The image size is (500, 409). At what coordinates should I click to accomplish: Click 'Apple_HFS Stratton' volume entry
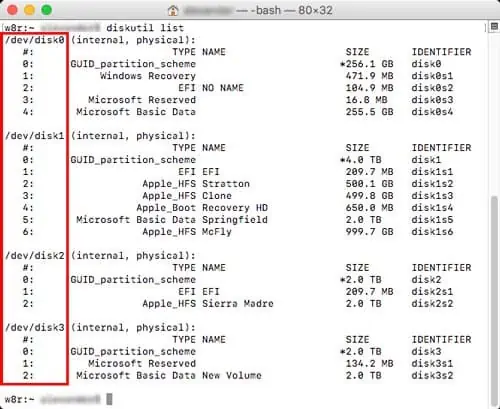point(196,184)
